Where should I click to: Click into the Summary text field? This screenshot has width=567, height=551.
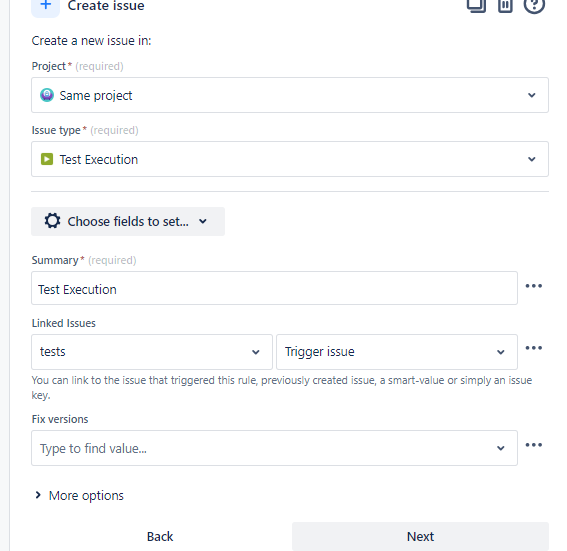tap(274, 288)
